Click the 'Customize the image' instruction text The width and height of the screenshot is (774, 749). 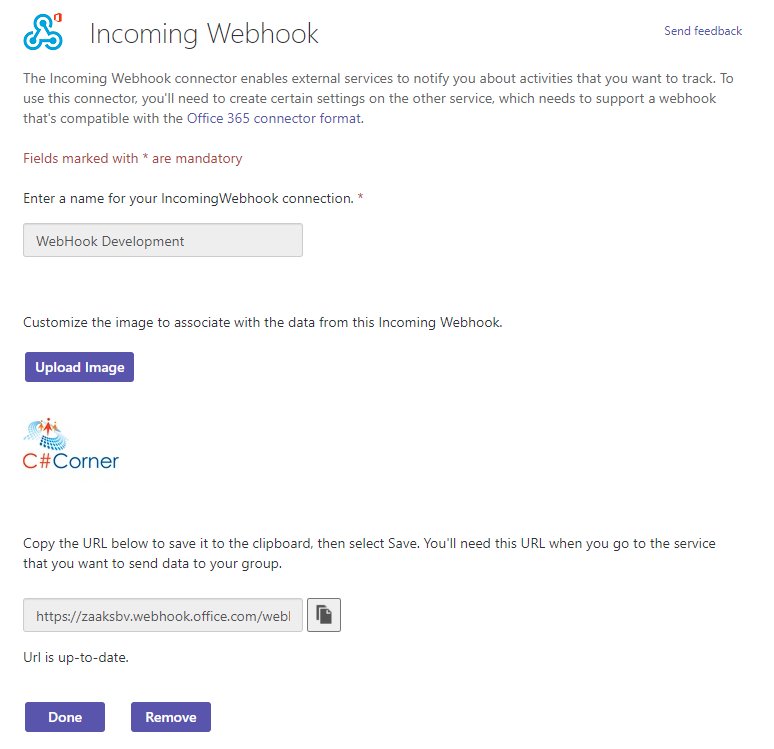[263, 322]
